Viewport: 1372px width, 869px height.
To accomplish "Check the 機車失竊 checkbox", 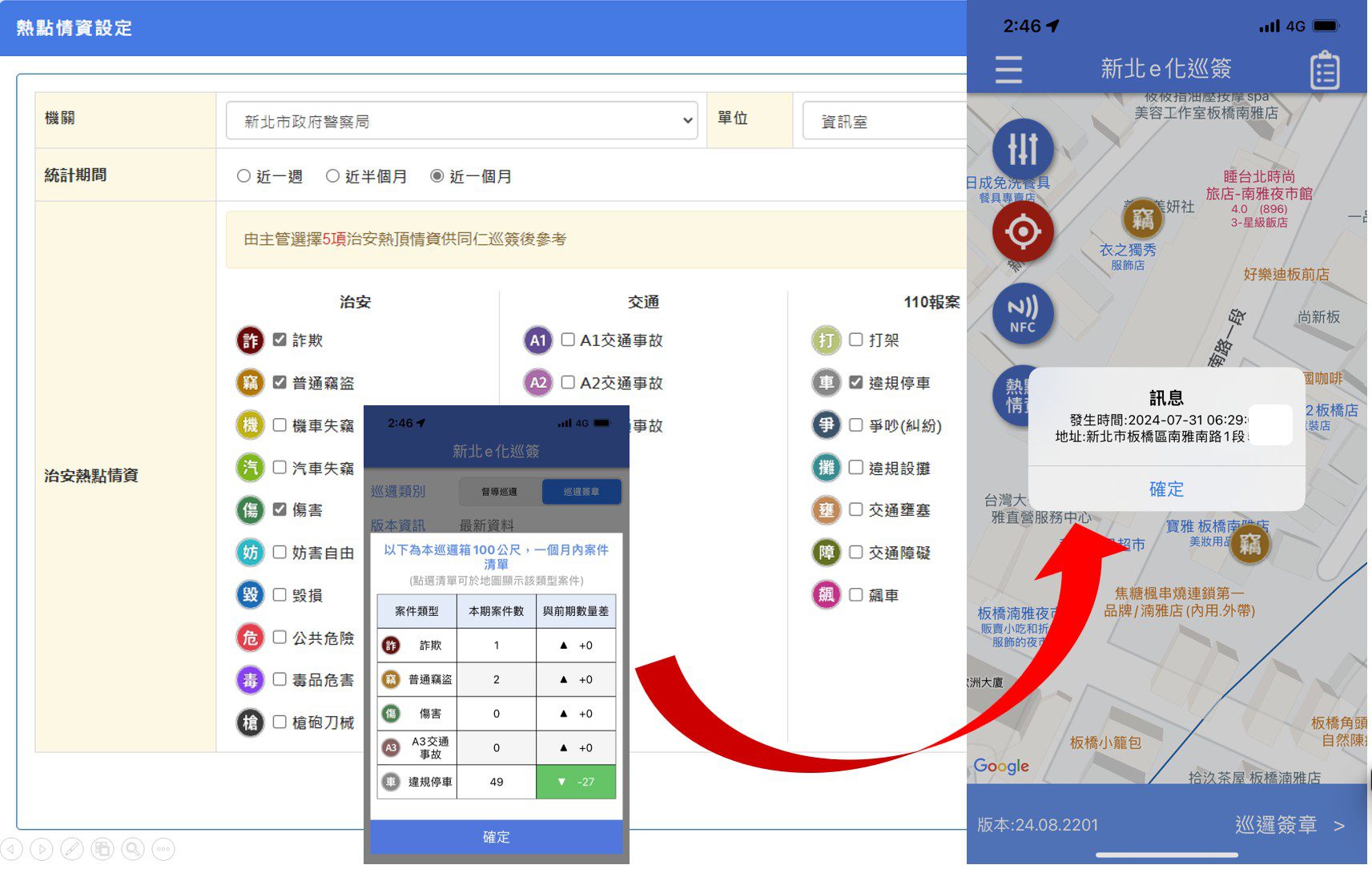I will pos(280,424).
